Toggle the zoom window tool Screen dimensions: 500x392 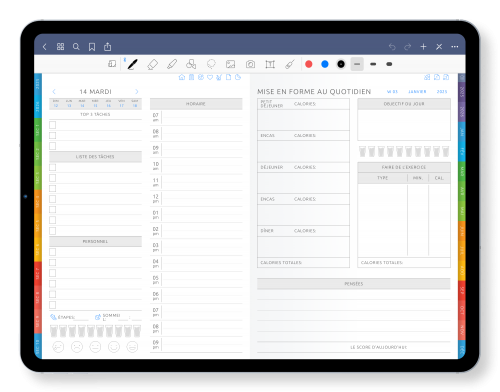pos(112,64)
